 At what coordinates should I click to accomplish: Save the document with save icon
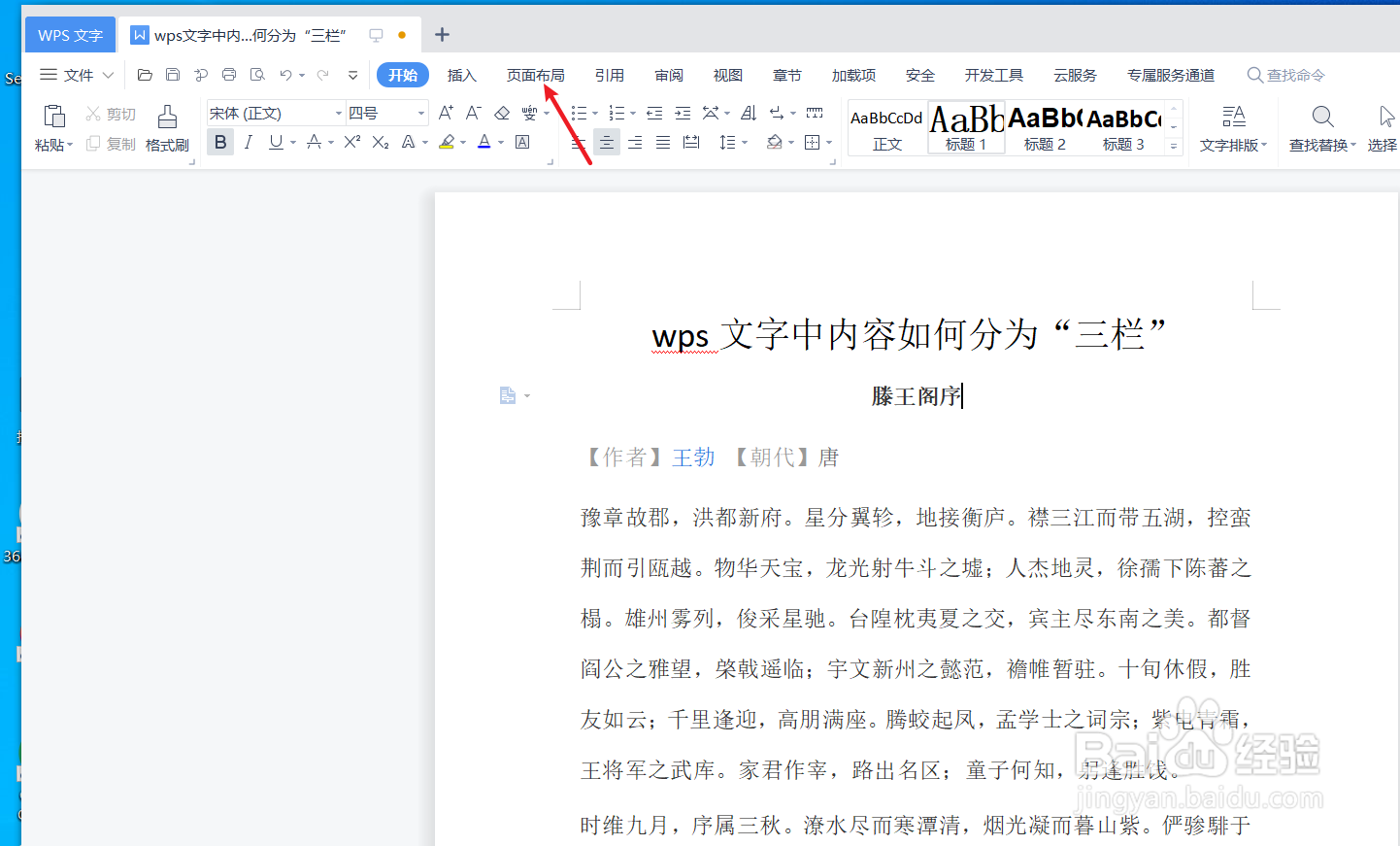point(173,75)
